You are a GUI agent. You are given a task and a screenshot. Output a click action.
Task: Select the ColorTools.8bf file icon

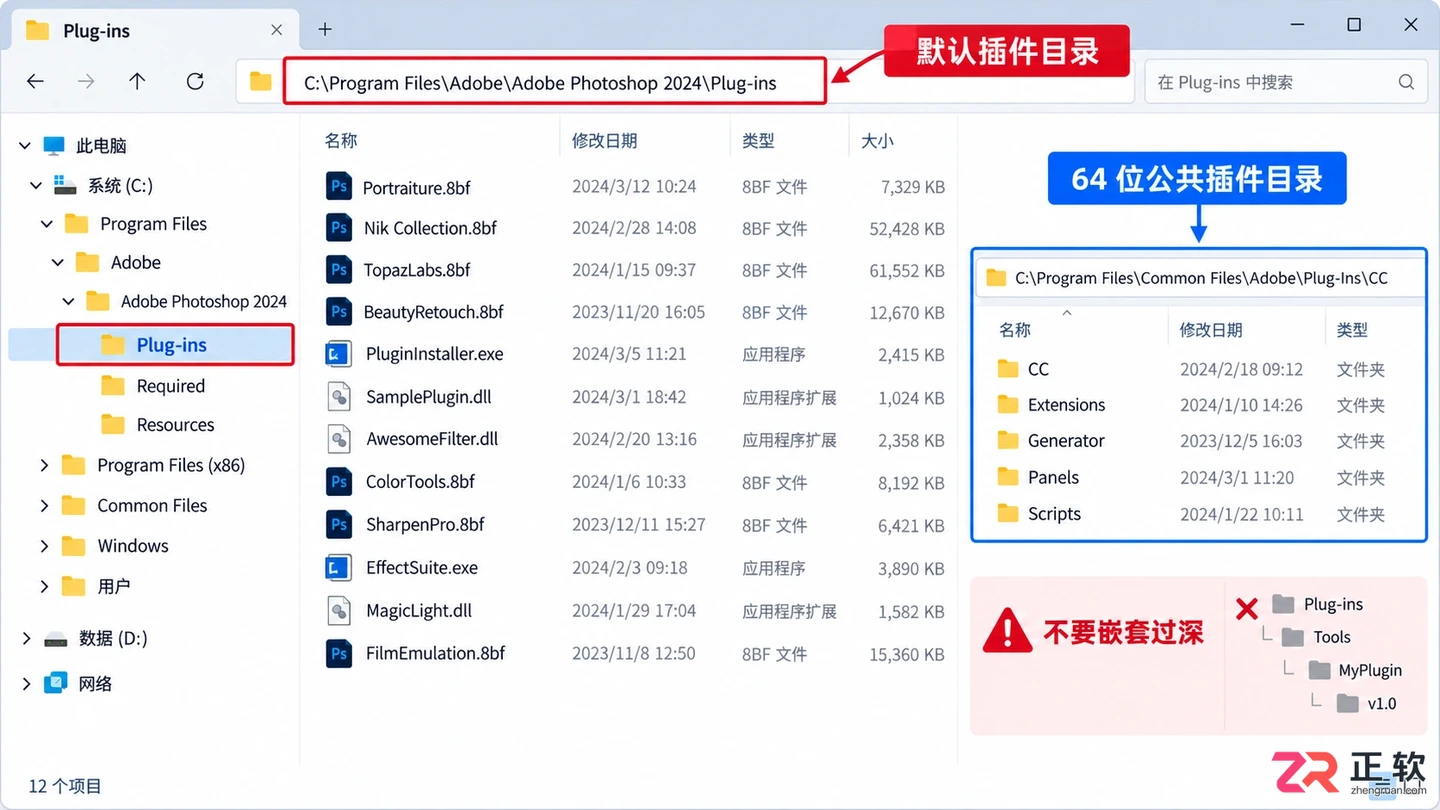click(x=339, y=482)
